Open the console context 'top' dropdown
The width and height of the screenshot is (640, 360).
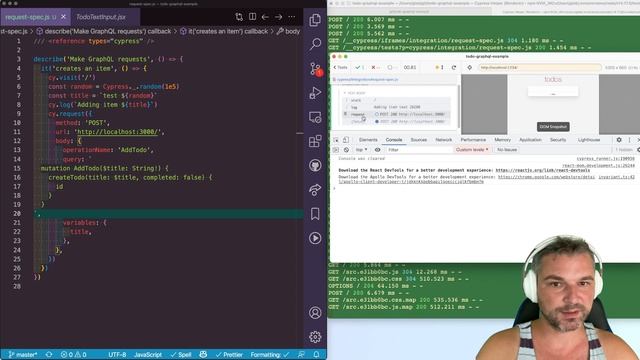click(361, 150)
